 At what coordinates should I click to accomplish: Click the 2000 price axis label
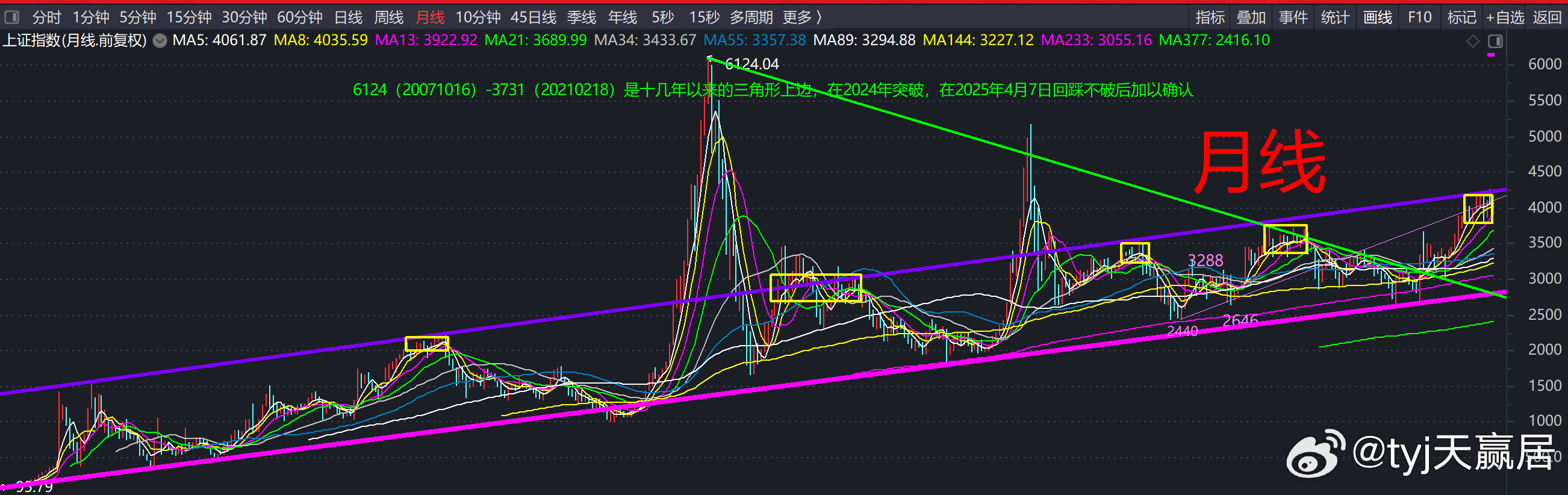1545,350
